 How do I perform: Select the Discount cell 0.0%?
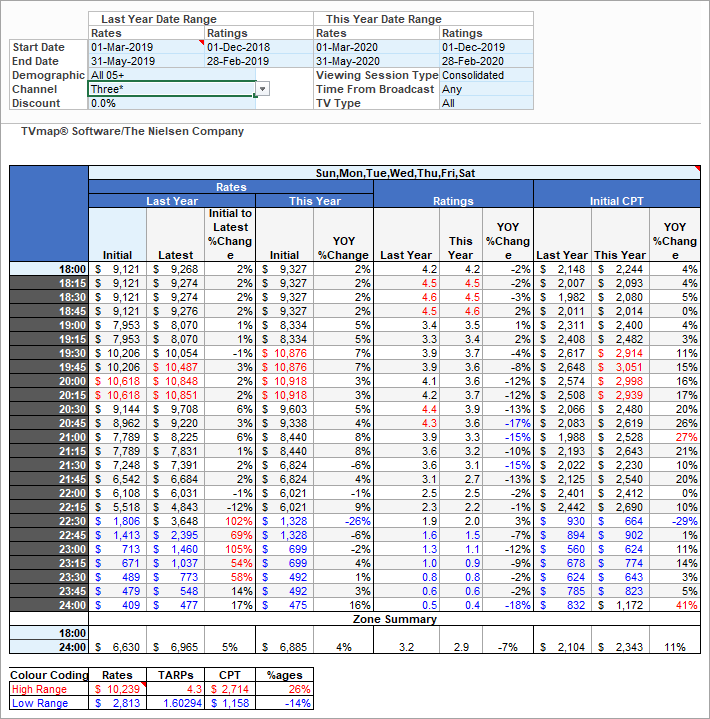tap(172, 103)
